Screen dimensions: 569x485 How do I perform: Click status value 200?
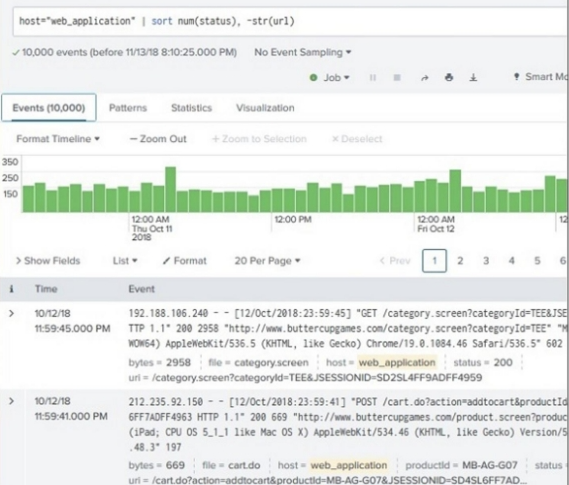[x=503, y=363]
